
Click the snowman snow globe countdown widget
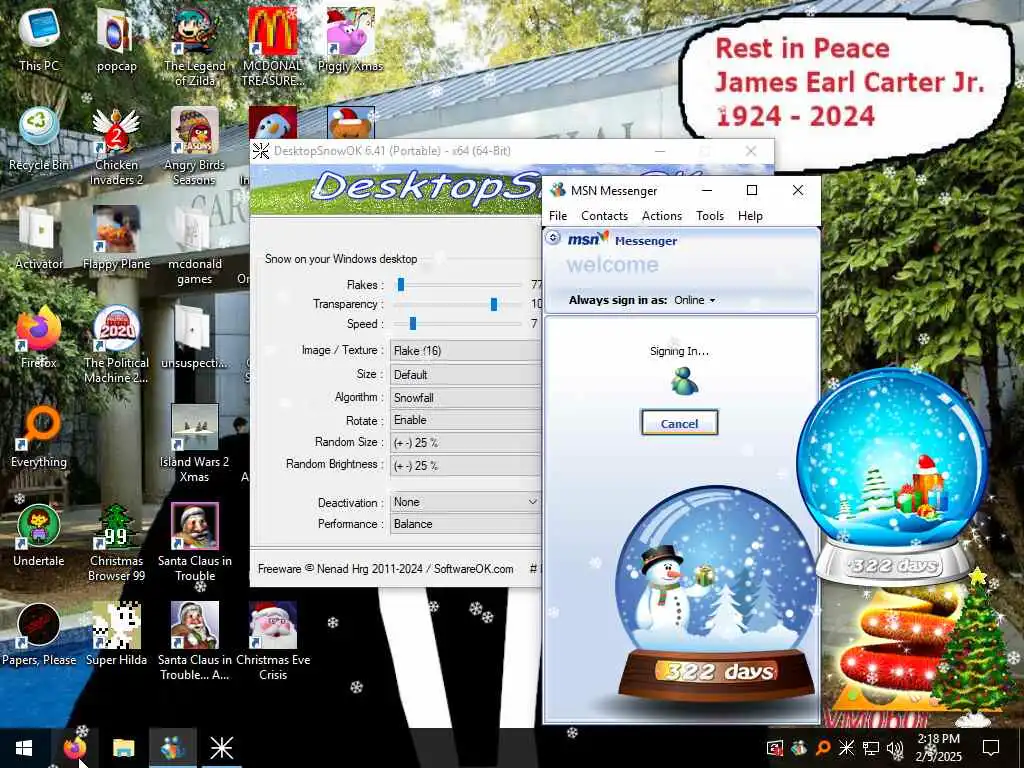point(716,594)
